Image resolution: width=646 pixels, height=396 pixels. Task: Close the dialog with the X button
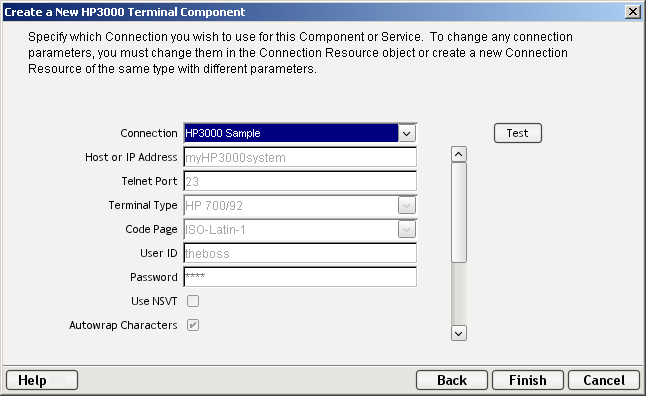click(x=632, y=12)
